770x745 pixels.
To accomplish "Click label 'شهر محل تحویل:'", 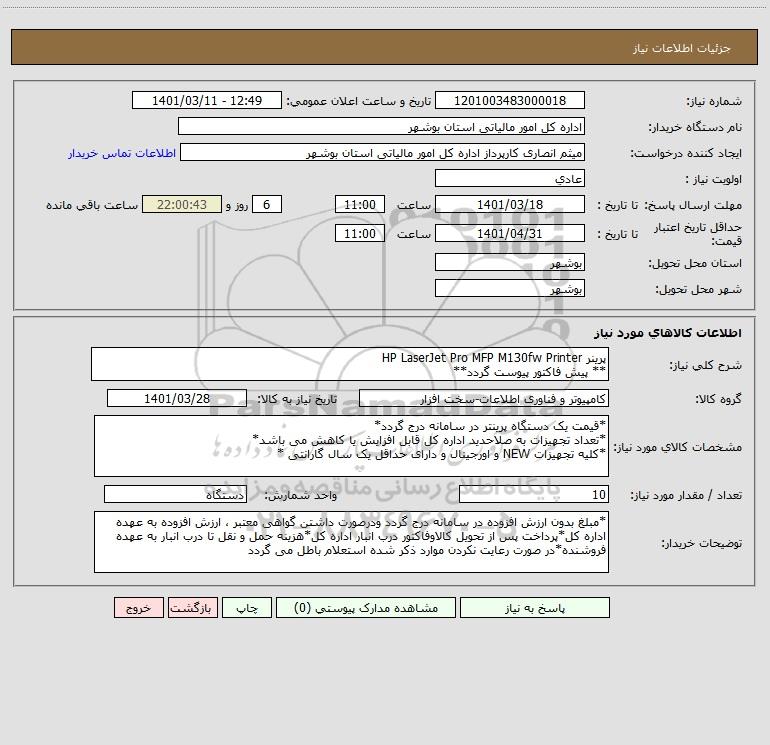I will coord(699,290).
